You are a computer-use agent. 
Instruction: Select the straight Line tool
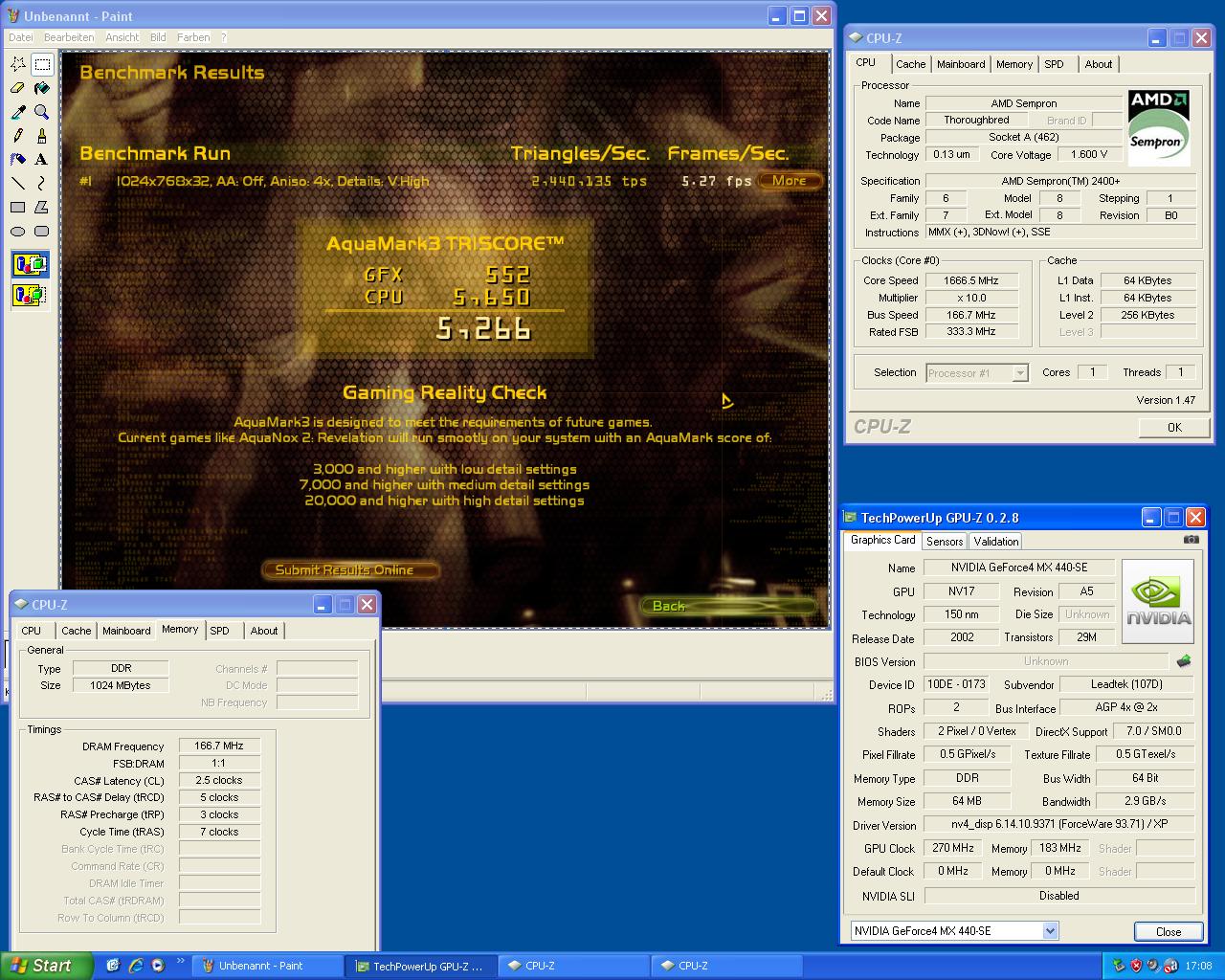18,184
